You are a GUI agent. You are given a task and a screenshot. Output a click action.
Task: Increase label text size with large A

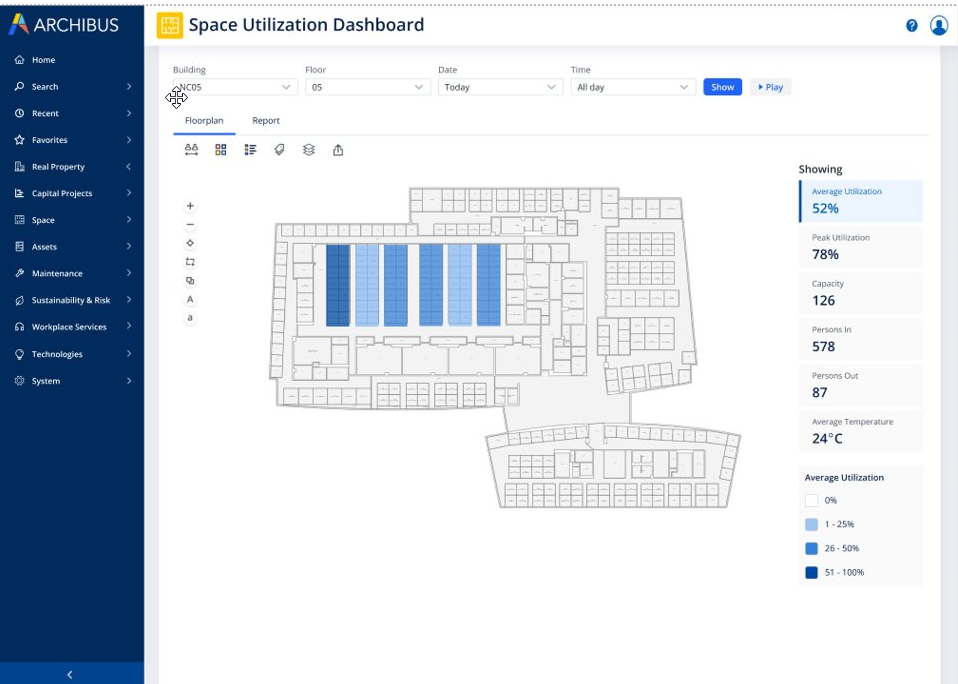190,299
